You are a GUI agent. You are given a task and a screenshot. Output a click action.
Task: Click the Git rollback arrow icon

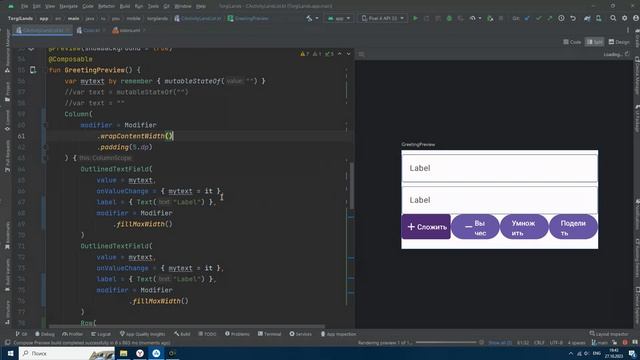(x=573, y=18)
